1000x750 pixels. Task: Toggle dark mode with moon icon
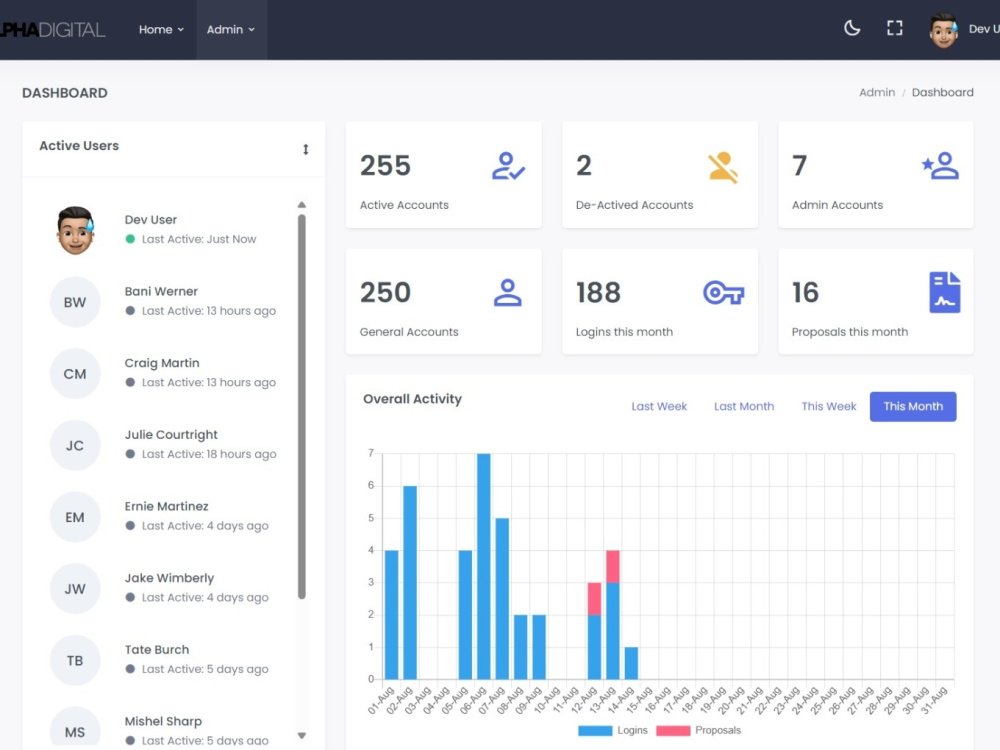coord(852,28)
